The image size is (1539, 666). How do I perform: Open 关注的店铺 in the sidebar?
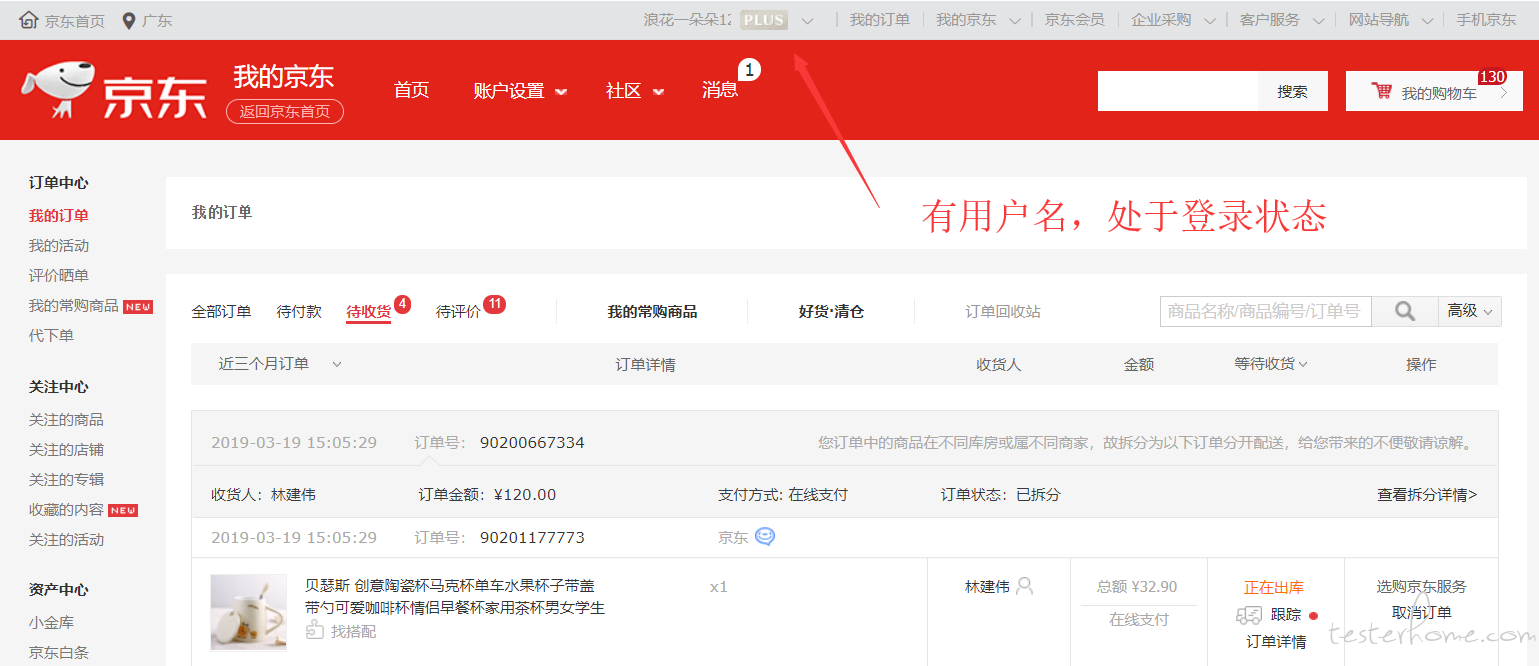pos(66,449)
